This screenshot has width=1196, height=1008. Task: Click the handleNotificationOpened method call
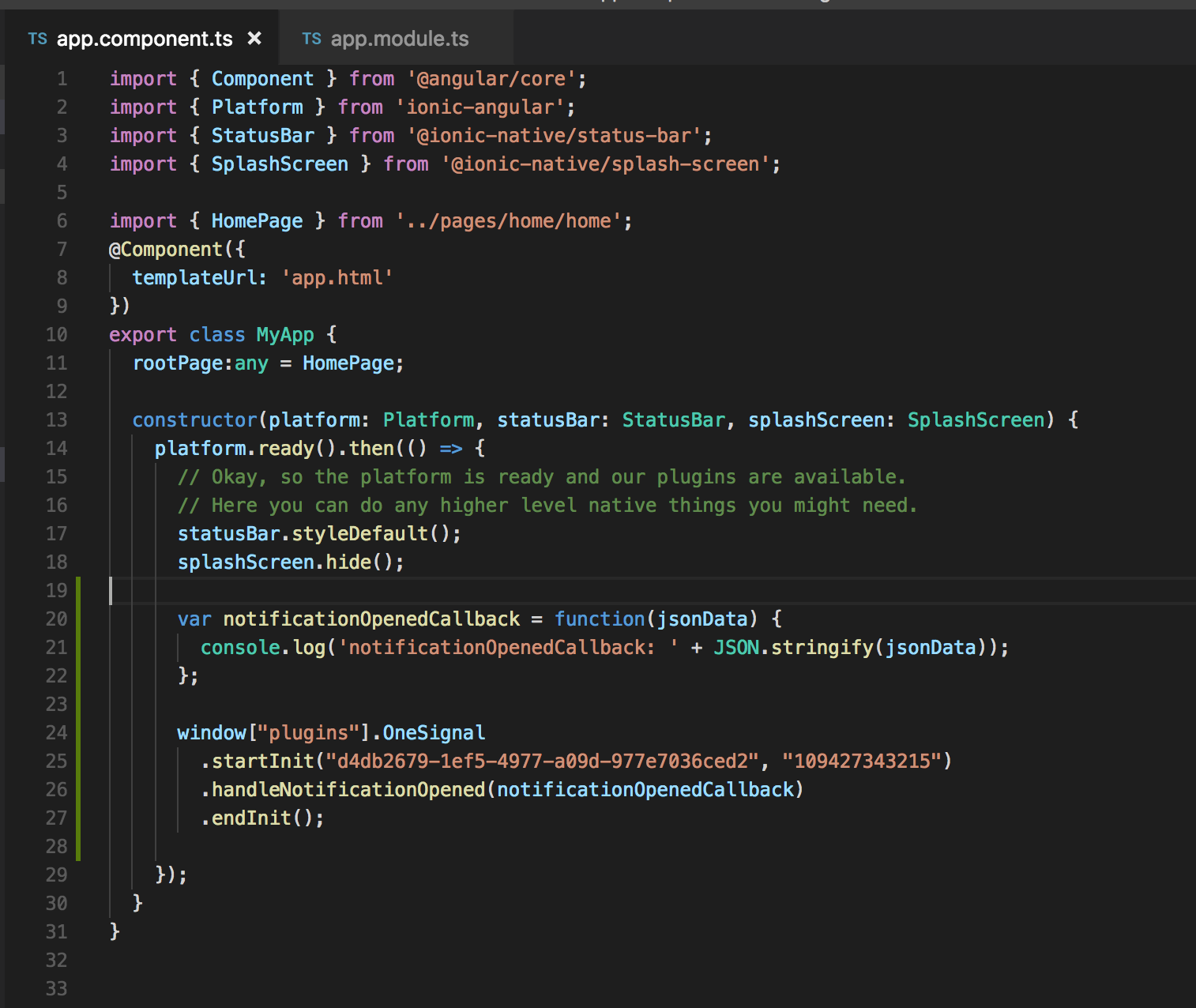[x=340, y=789]
